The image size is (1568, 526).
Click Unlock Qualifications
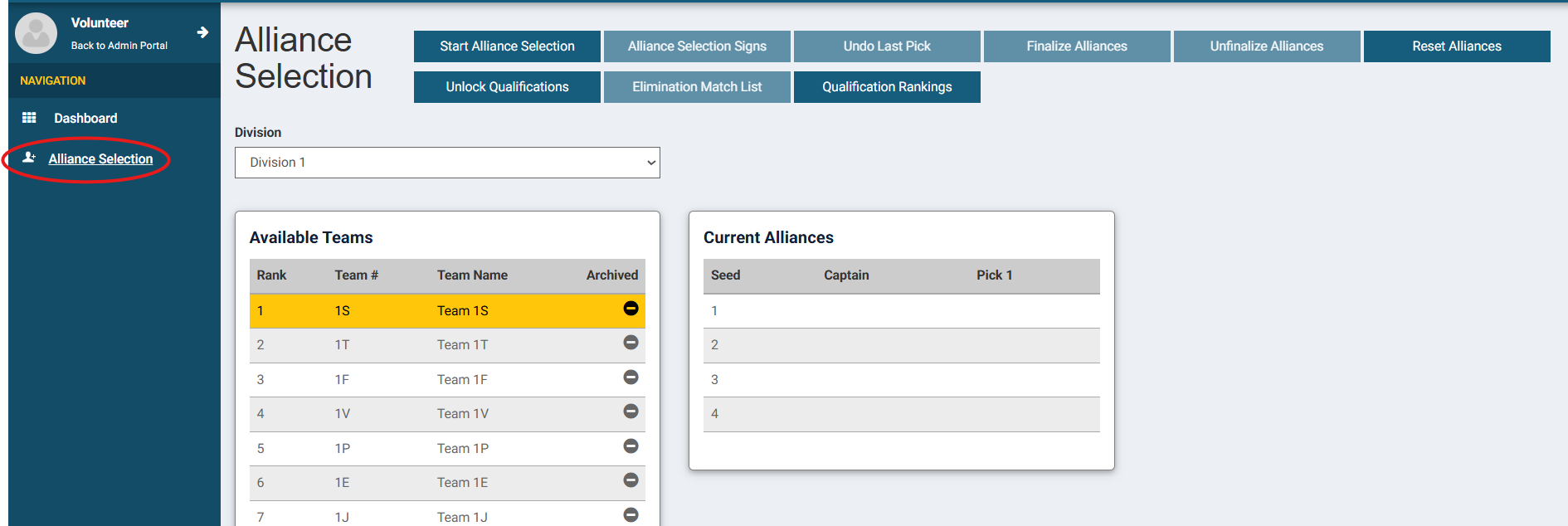click(x=507, y=87)
